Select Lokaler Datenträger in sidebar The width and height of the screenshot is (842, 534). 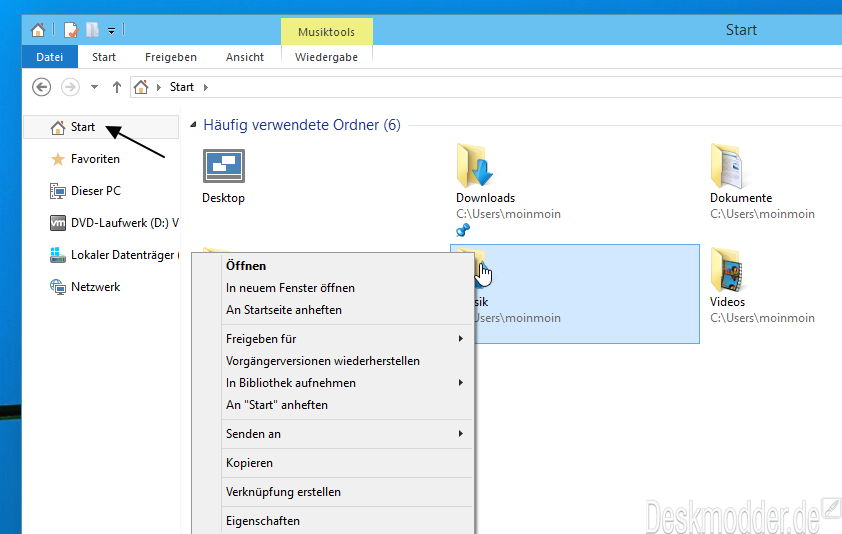pyautogui.click(x=125, y=255)
